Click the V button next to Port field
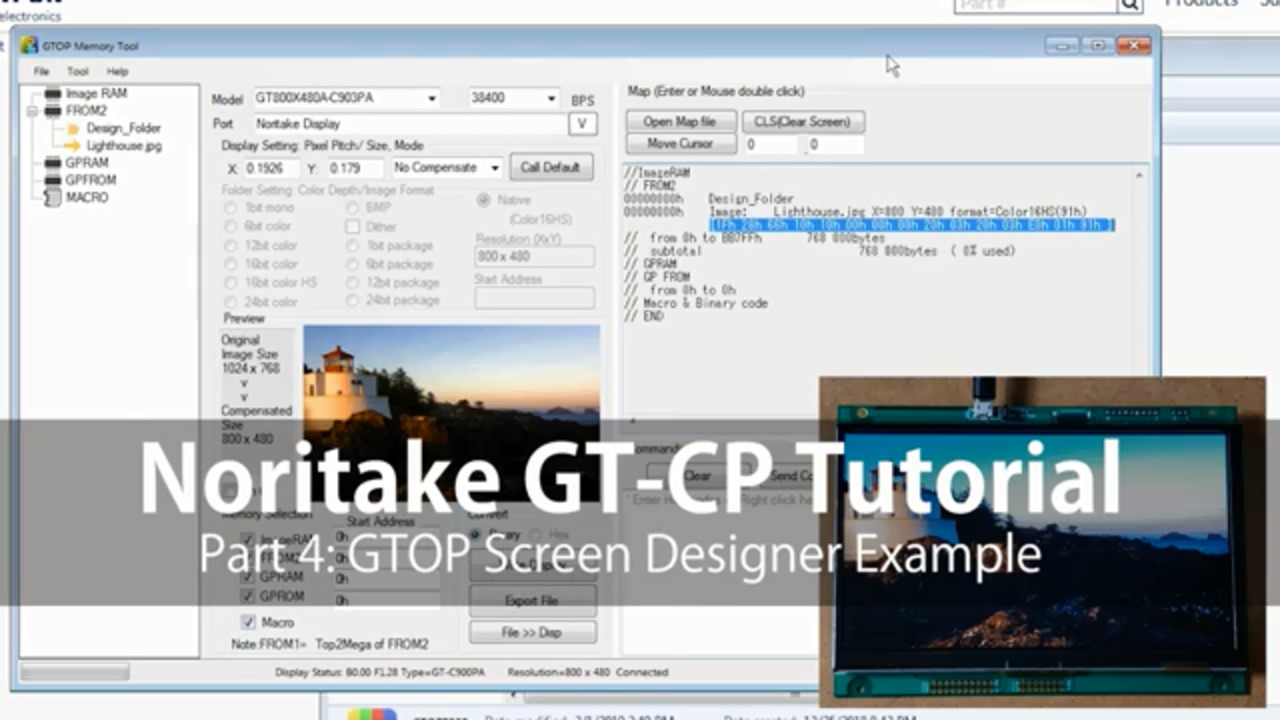Viewport: 1280px width, 720px height. coord(582,124)
